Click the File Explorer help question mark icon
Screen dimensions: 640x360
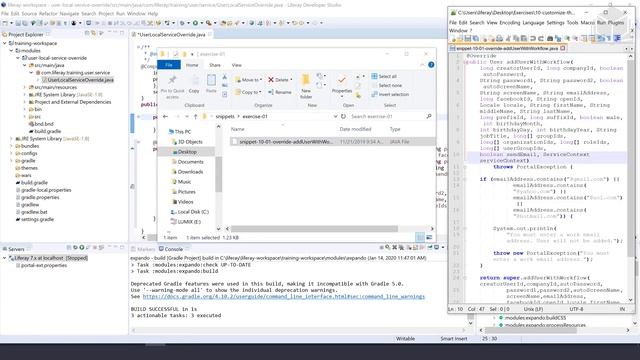point(431,65)
